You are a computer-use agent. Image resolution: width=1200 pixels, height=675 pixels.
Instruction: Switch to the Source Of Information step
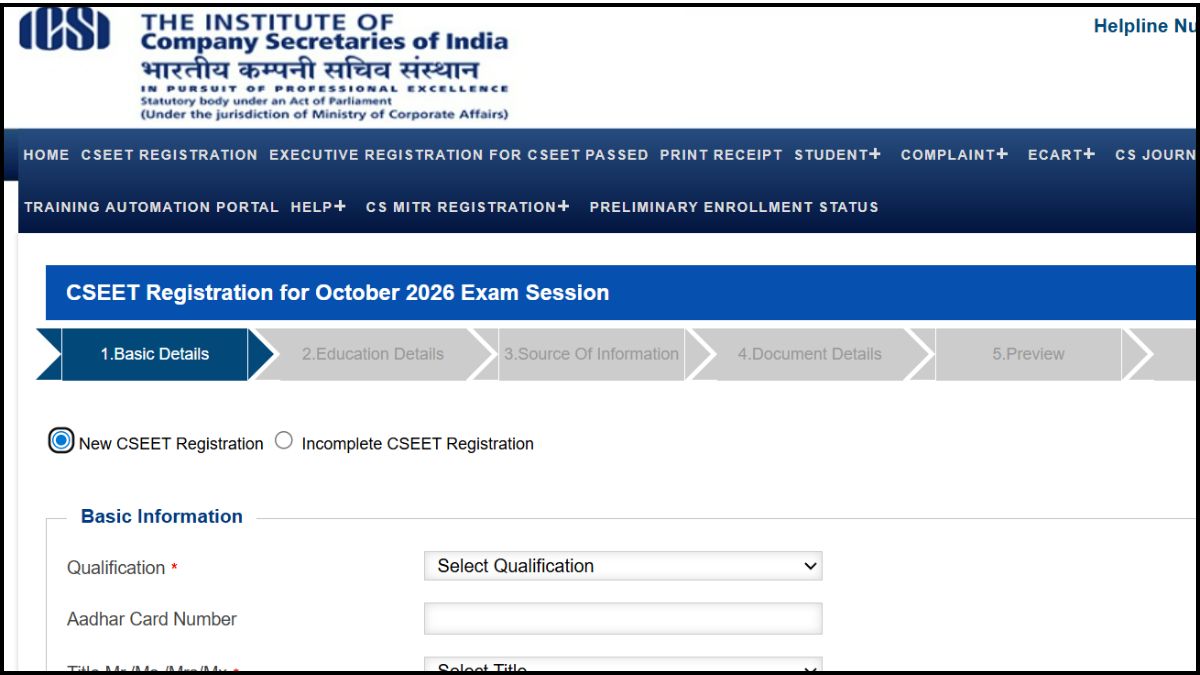pyautogui.click(x=591, y=354)
